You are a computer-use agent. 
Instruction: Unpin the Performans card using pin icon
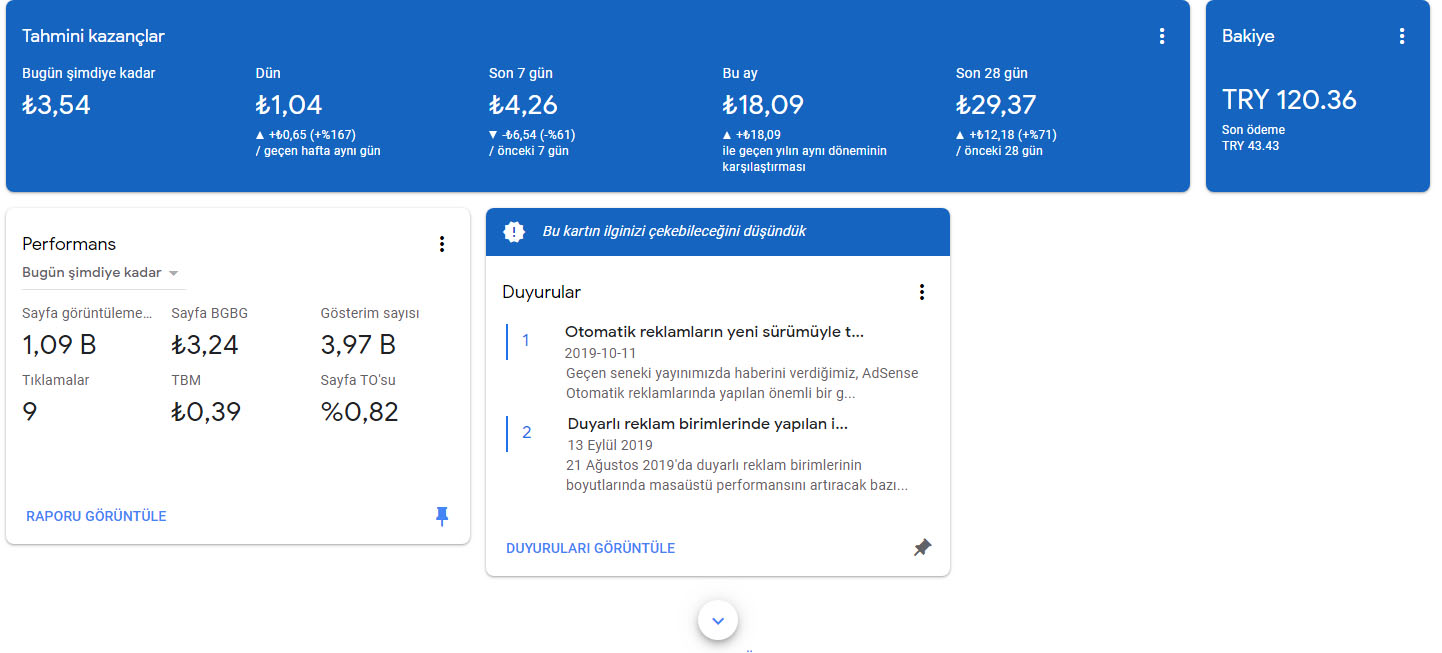coord(441,516)
